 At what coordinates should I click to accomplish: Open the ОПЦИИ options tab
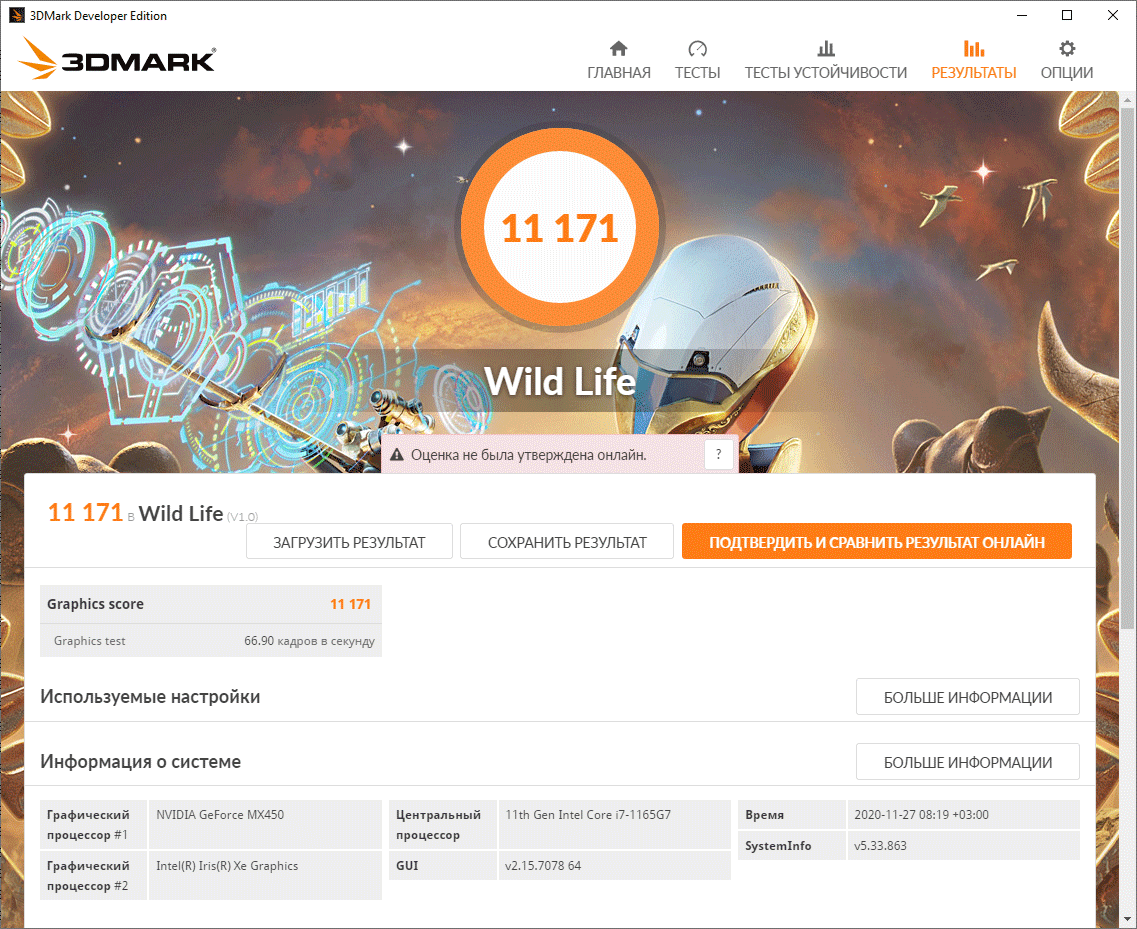[1067, 60]
